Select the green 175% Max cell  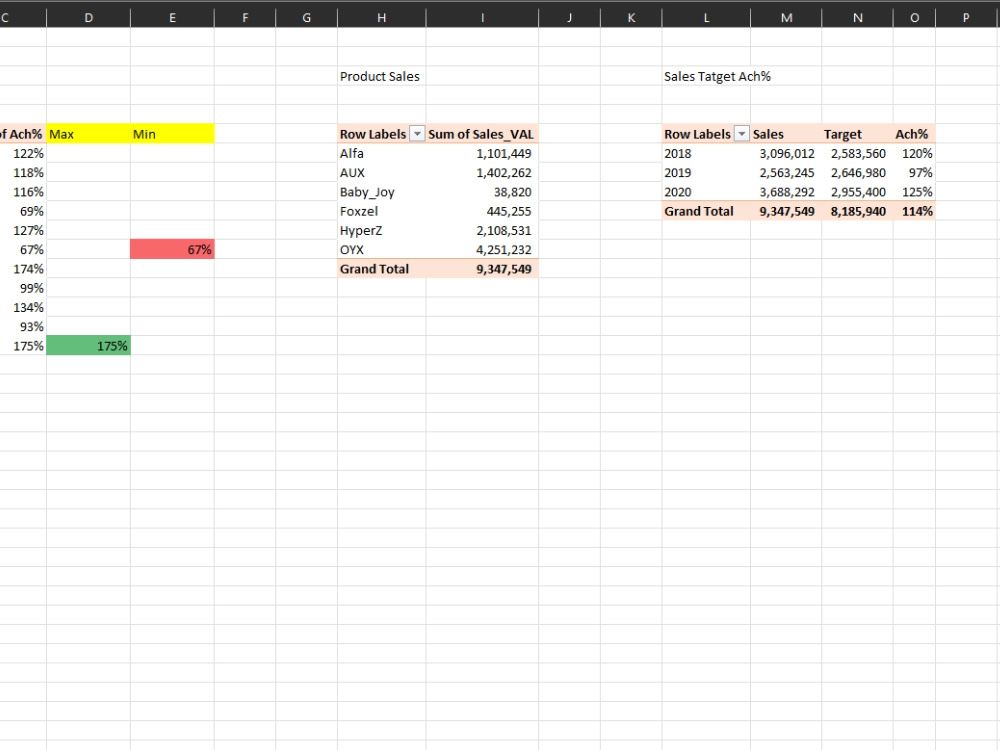89,346
